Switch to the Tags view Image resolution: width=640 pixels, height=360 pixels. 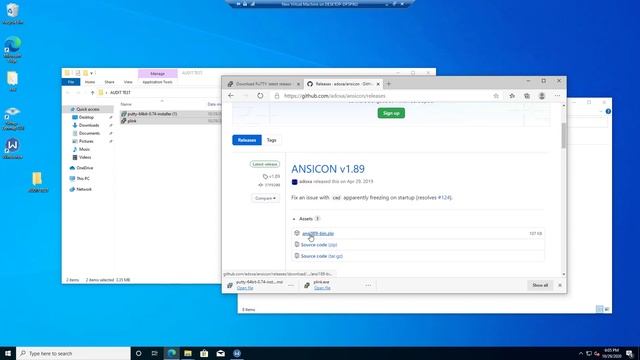tap(271, 140)
